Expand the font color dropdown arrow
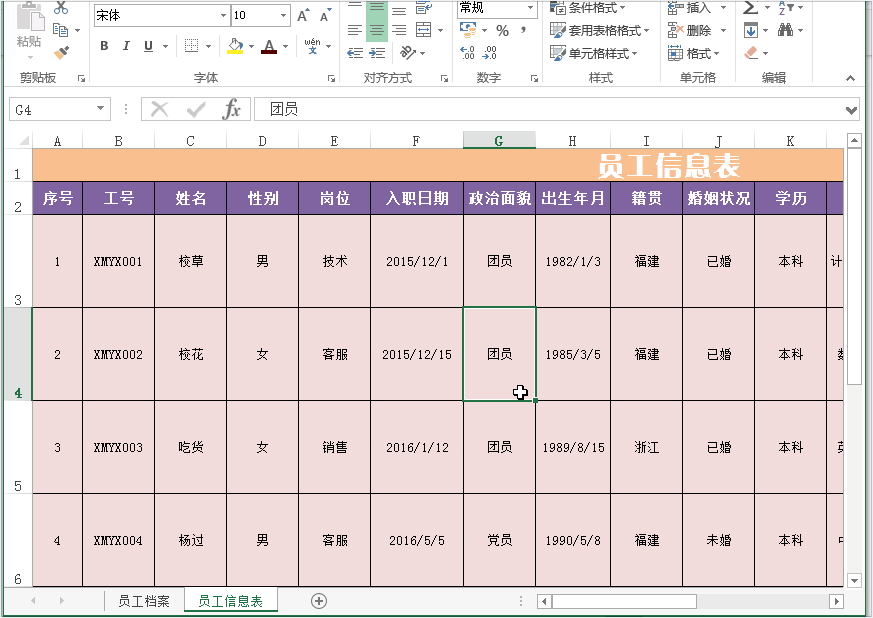Image resolution: width=873 pixels, height=618 pixels. [x=286, y=46]
